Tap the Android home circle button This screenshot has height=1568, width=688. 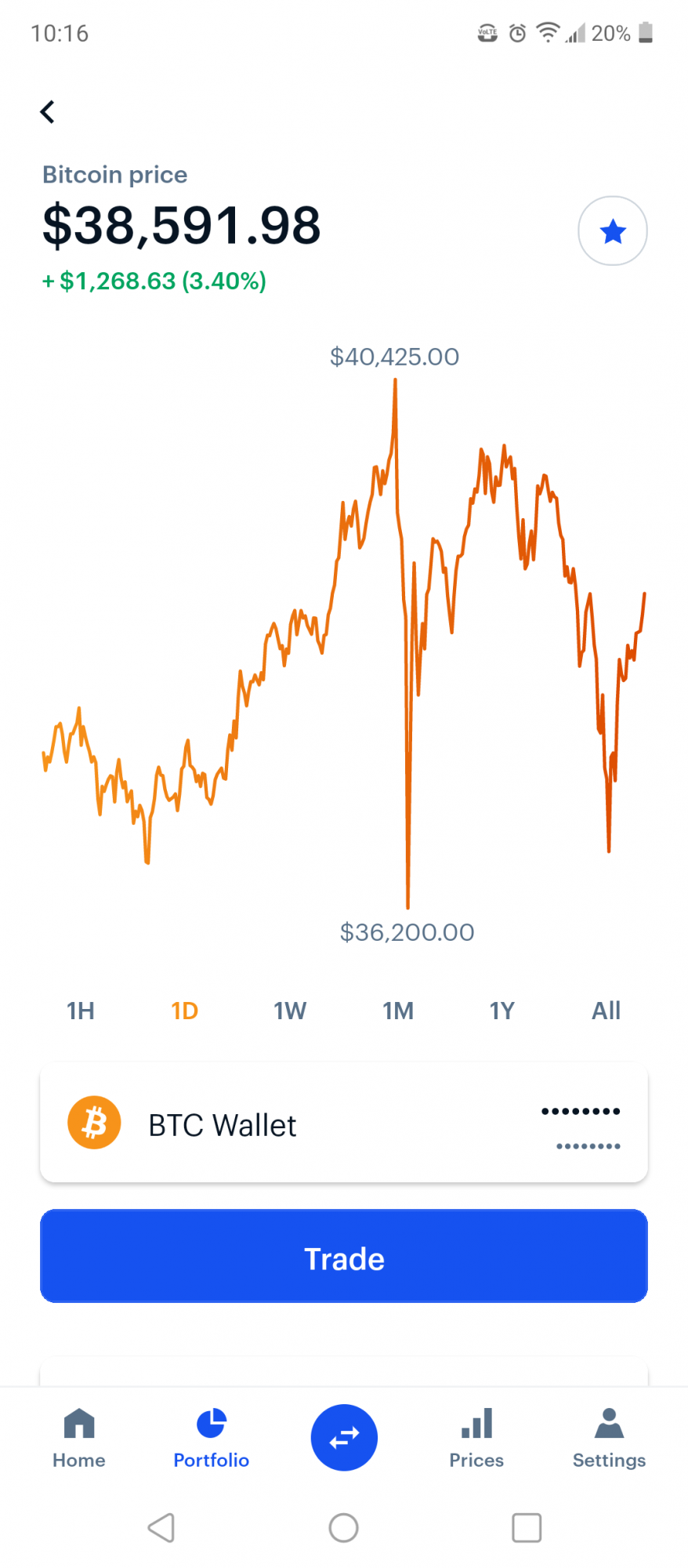(x=344, y=1527)
